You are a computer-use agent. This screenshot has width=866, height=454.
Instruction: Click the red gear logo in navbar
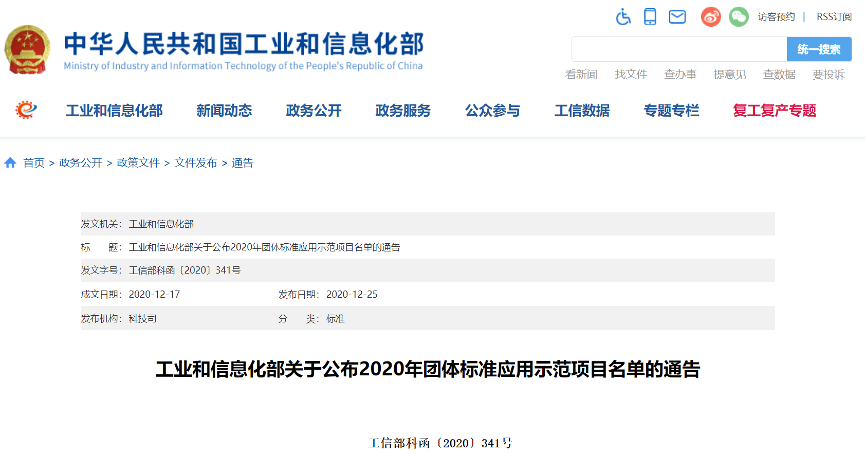26,110
